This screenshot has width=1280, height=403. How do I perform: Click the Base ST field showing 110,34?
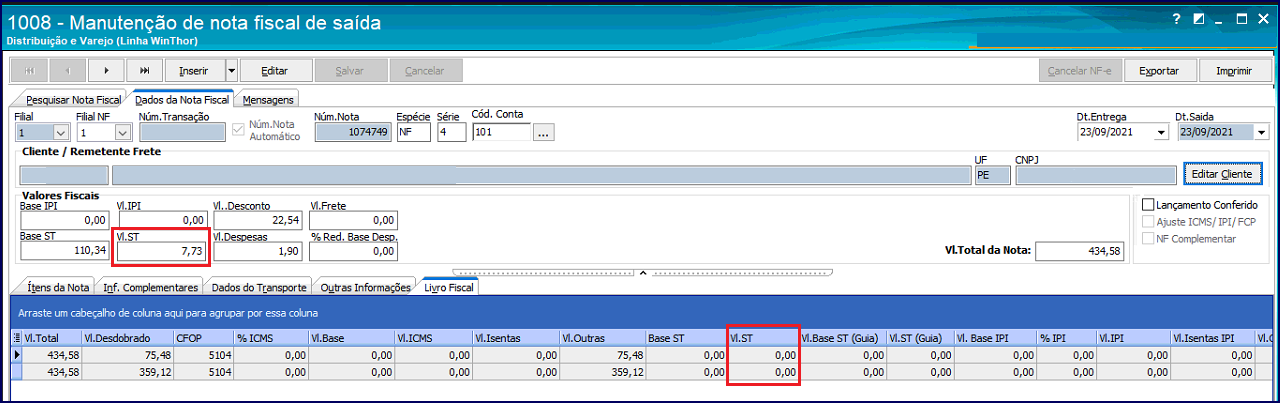pos(63,252)
